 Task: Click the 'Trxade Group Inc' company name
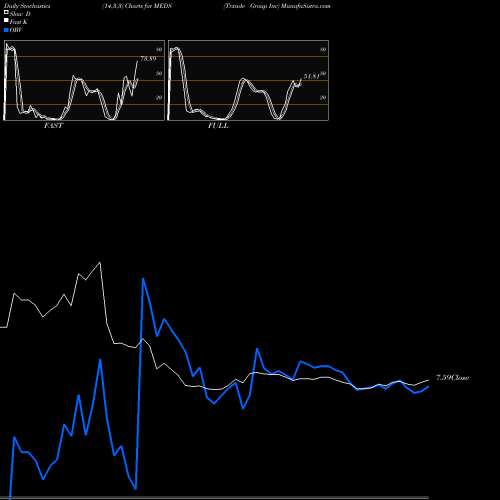pyautogui.click(x=251, y=6)
